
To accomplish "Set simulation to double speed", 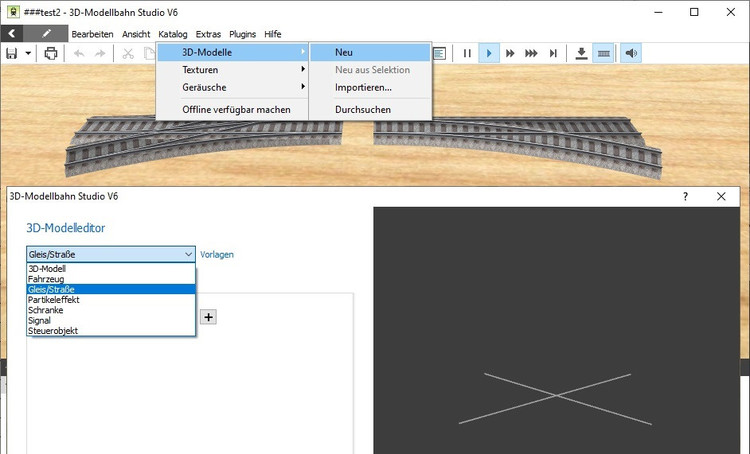I will coord(510,53).
